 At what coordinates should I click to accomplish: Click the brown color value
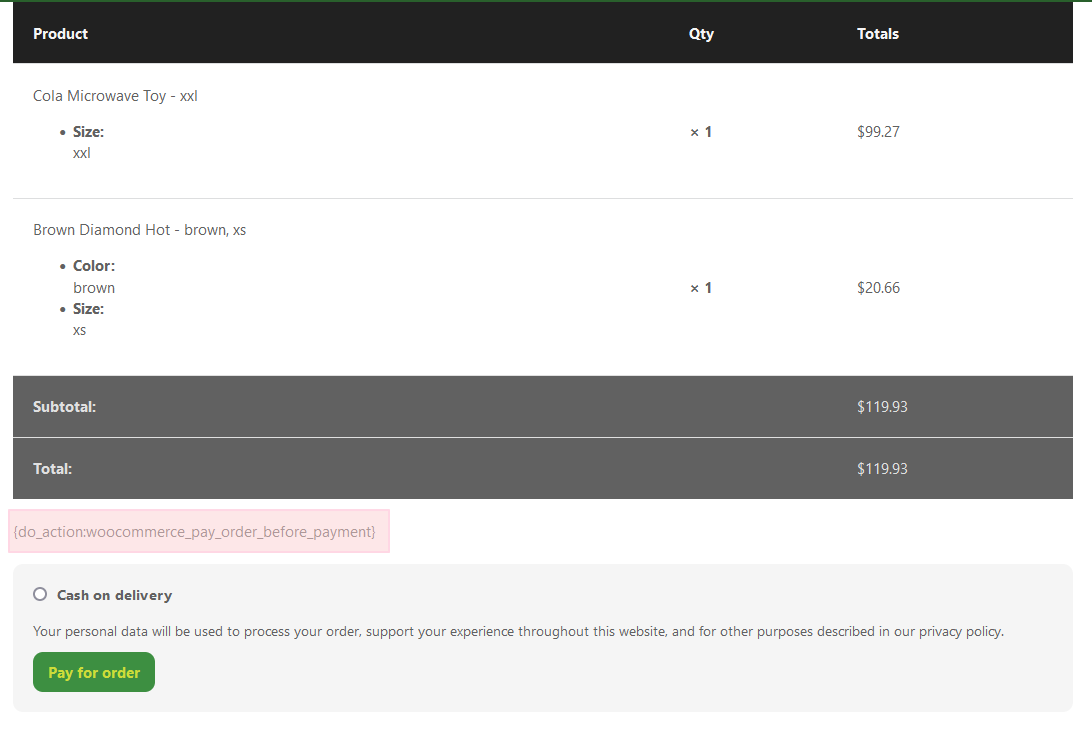(94, 288)
